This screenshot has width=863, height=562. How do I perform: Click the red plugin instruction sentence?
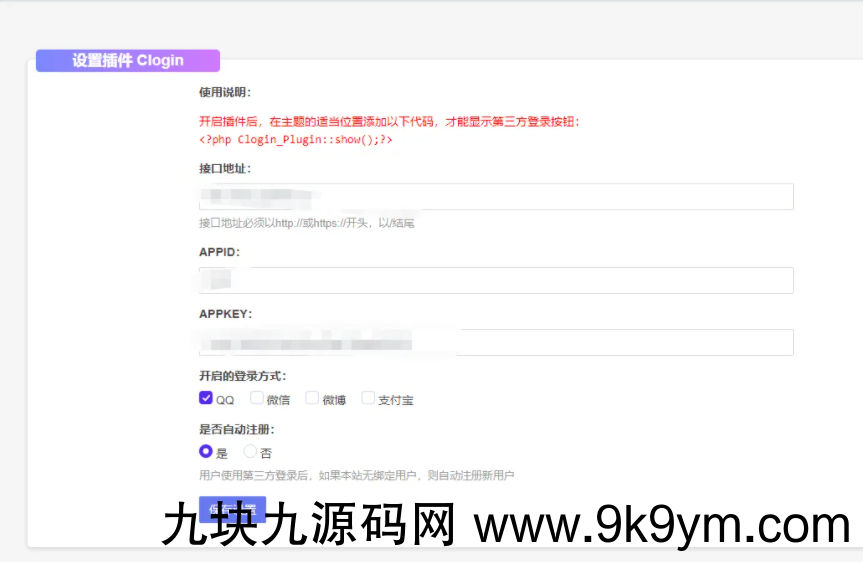[x=389, y=122]
